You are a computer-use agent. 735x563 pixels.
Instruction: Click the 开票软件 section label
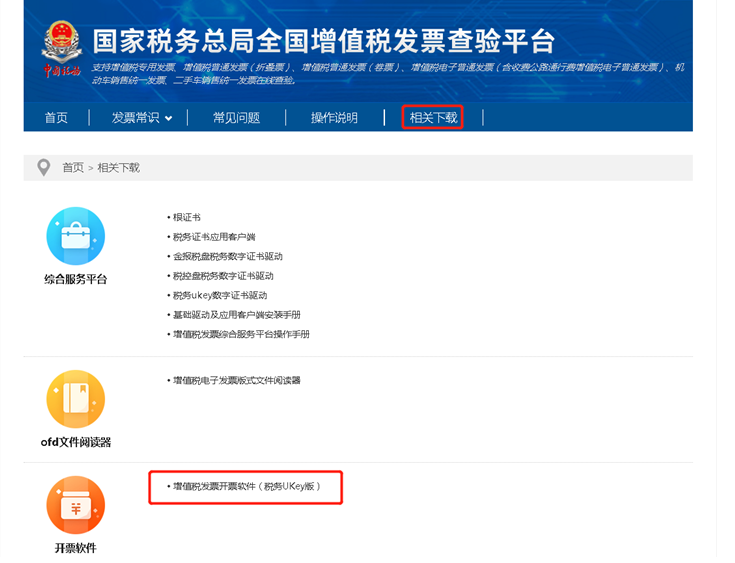click(x=75, y=548)
